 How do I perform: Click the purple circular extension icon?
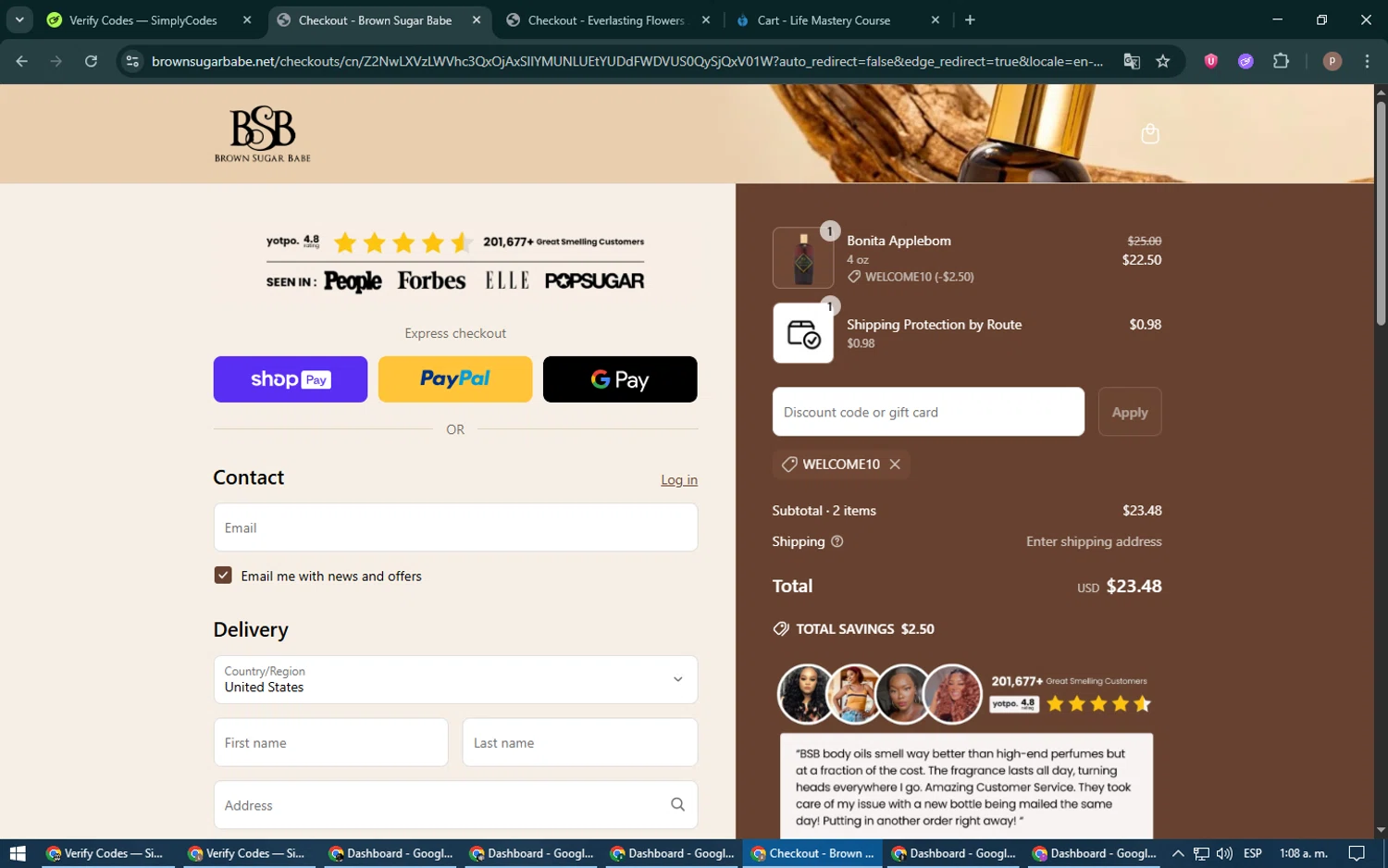[1245, 61]
